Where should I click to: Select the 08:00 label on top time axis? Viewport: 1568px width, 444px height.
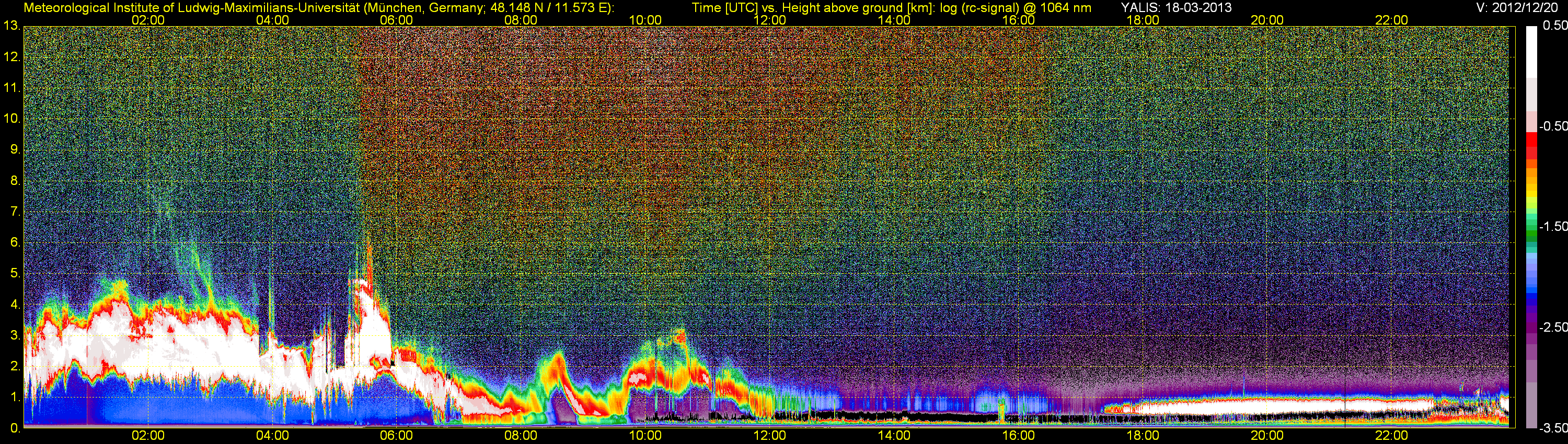[x=521, y=20]
